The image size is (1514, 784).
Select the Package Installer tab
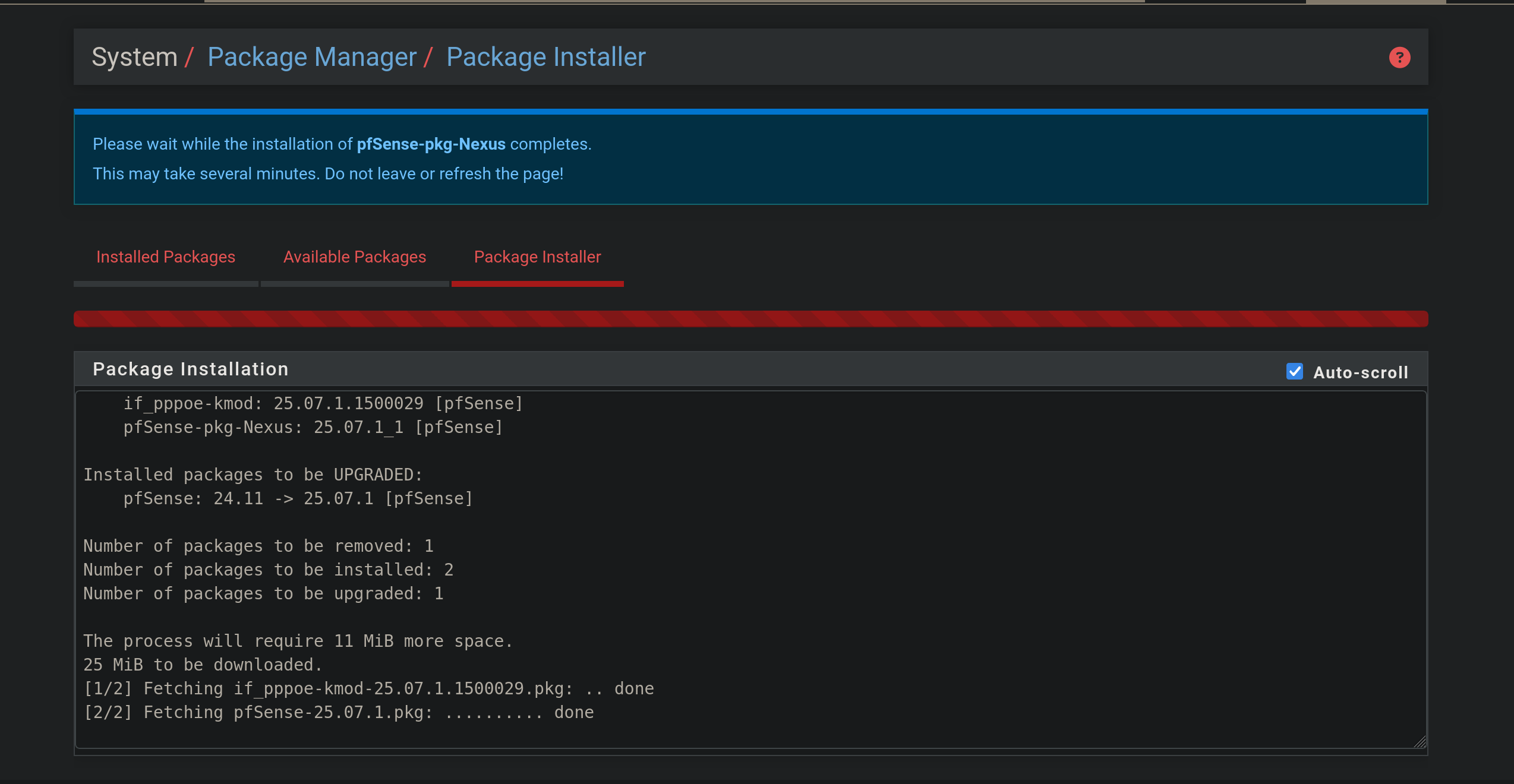(x=537, y=257)
